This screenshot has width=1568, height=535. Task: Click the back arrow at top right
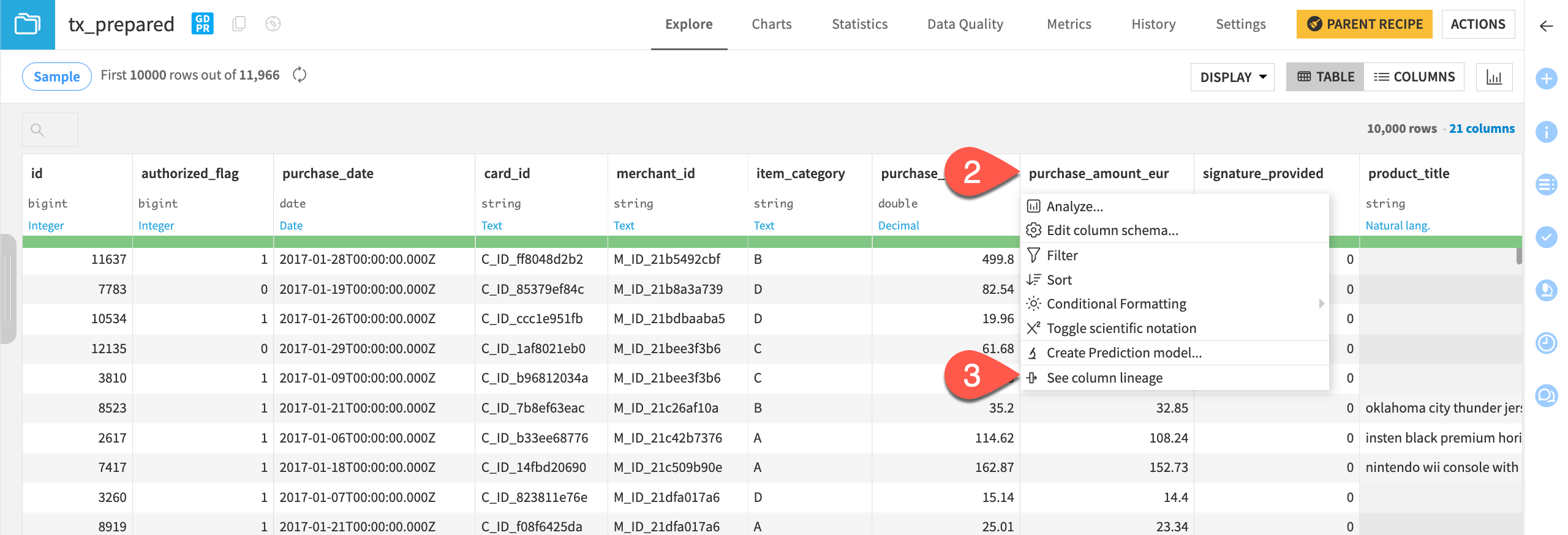coord(1546,26)
